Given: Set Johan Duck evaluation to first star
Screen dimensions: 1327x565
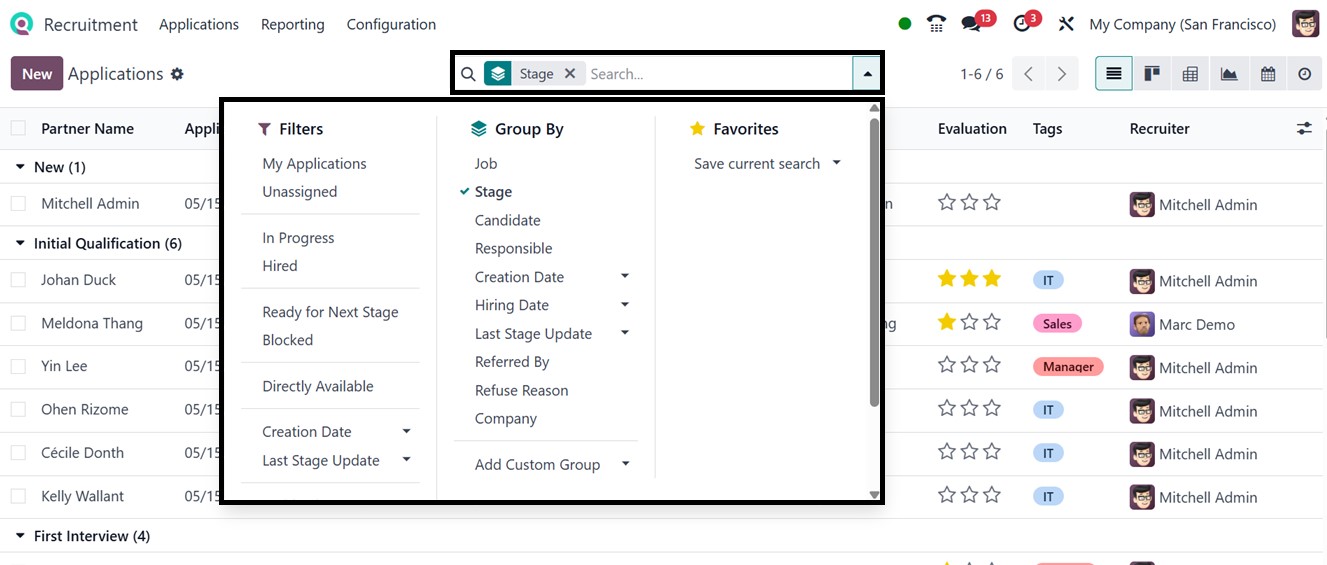Looking at the screenshot, I should (x=946, y=279).
